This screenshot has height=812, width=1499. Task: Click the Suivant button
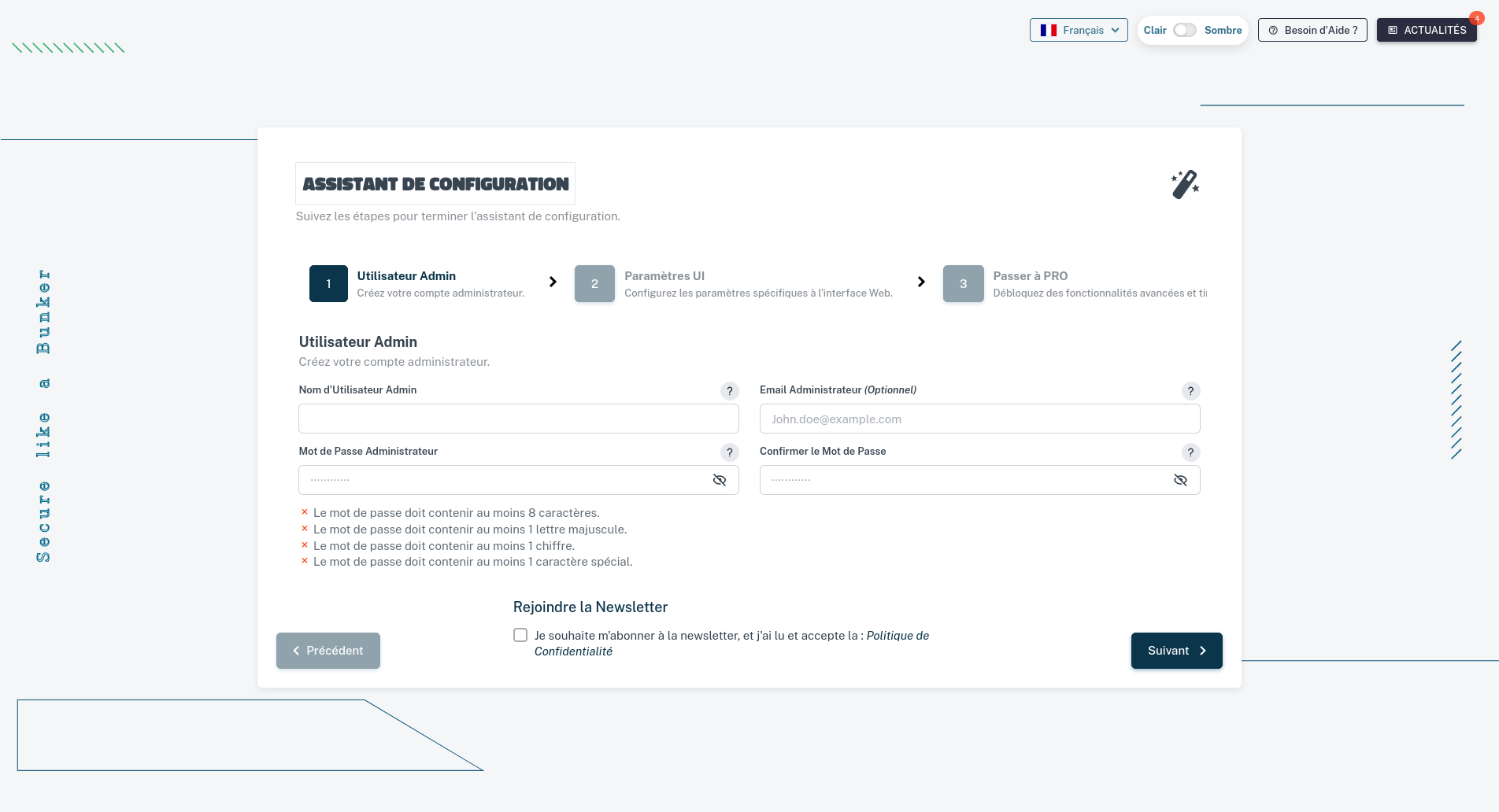(1176, 651)
